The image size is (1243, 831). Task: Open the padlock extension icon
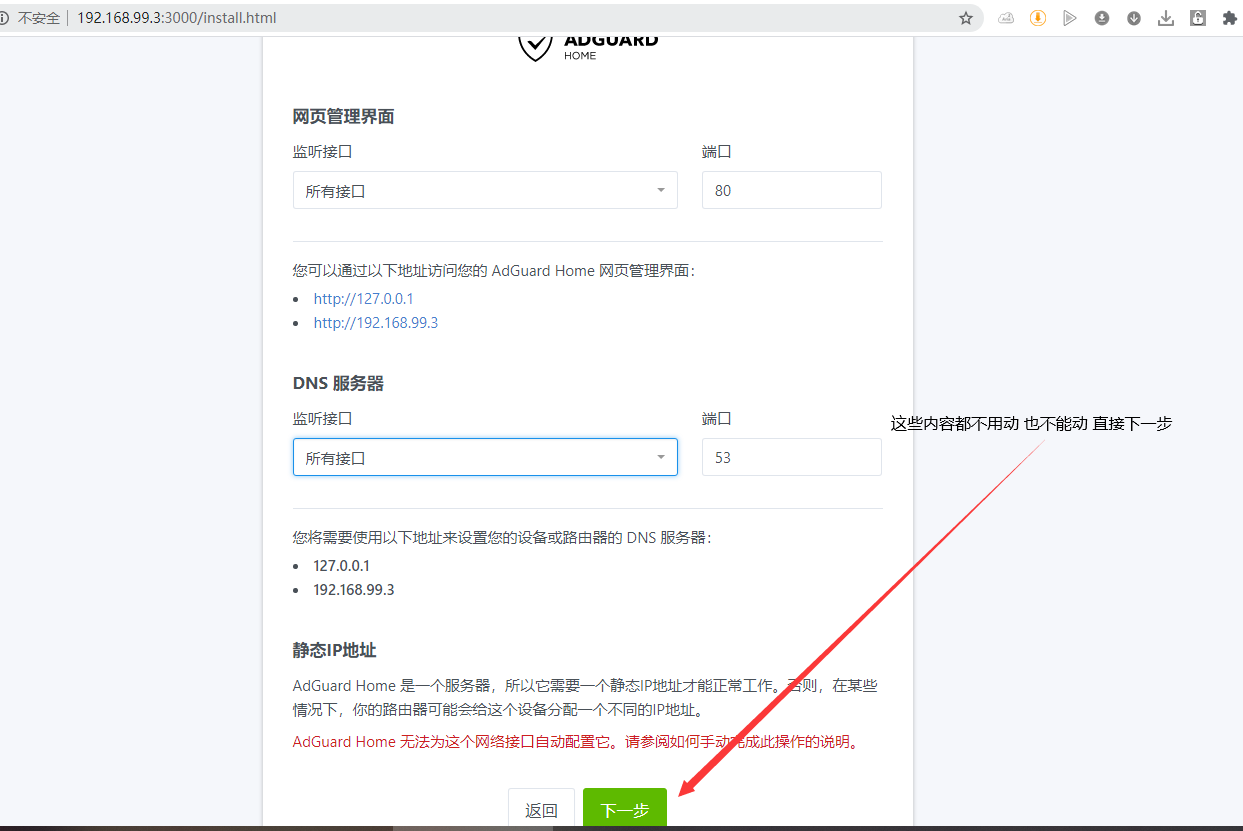point(1198,18)
